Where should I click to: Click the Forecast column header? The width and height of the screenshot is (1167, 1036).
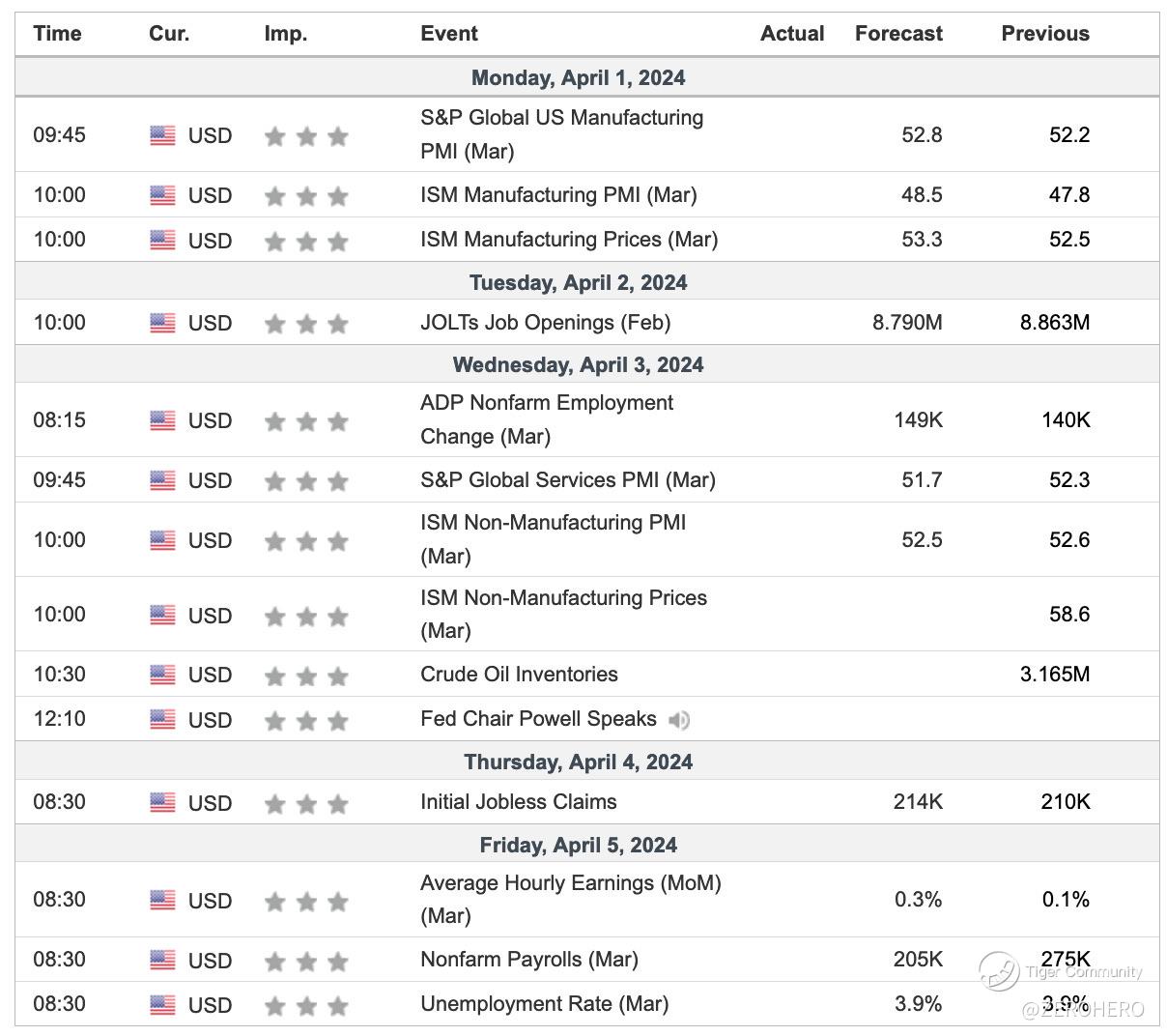pyautogui.click(x=898, y=34)
